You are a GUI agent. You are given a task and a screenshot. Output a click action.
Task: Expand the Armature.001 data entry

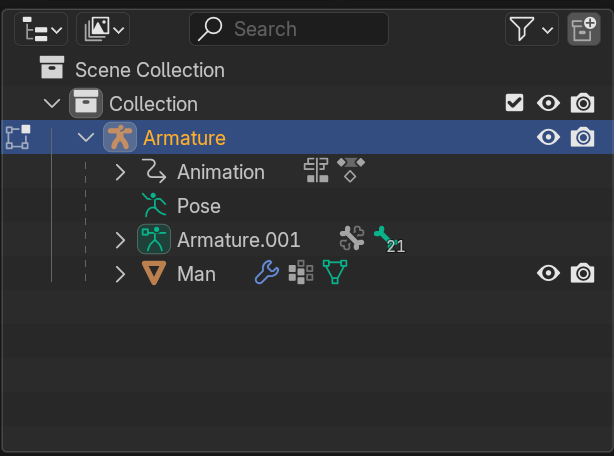tap(120, 240)
